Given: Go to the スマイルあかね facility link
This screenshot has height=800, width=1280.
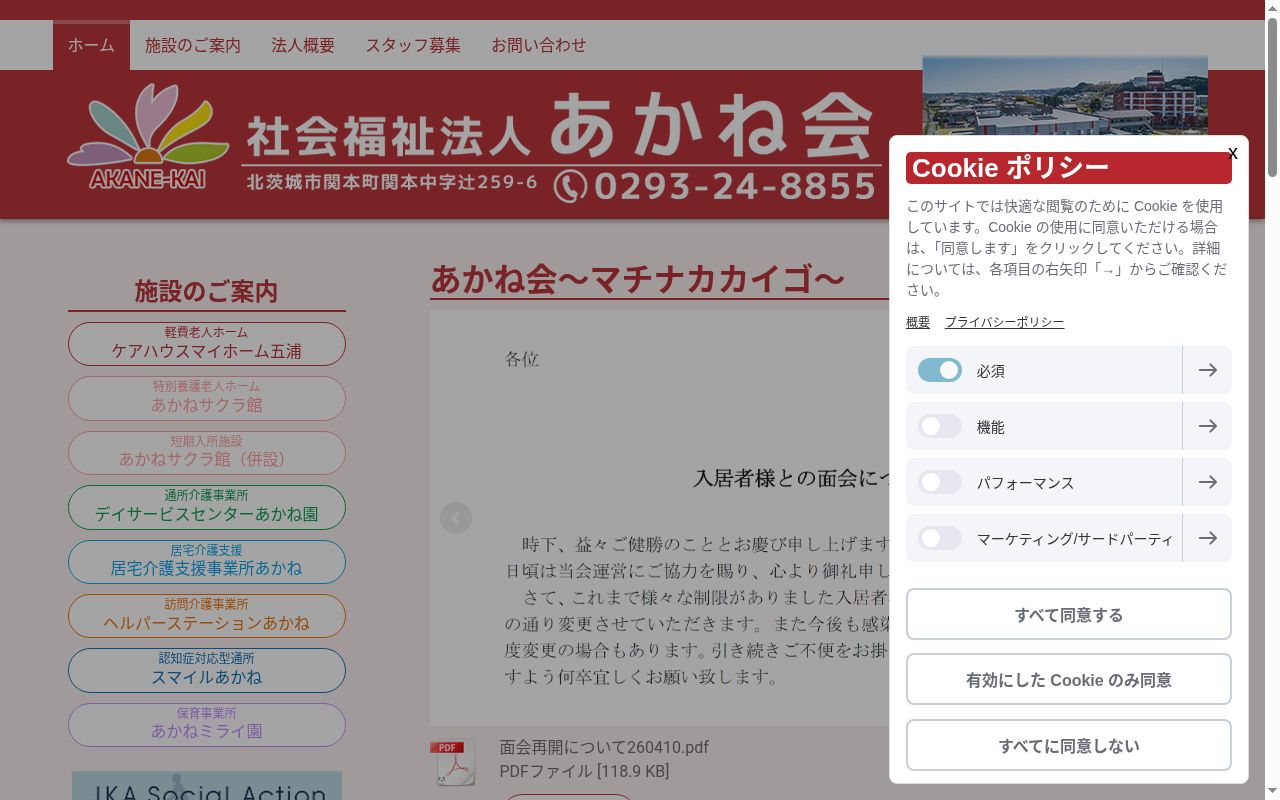Looking at the screenshot, I should [x=207, y=671].
